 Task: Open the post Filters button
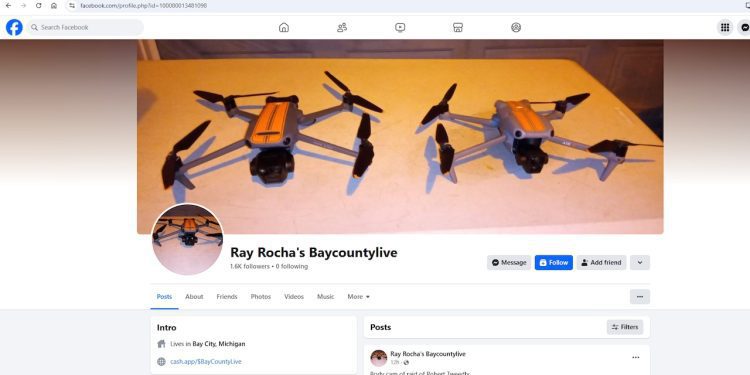[x=625, y=327]
